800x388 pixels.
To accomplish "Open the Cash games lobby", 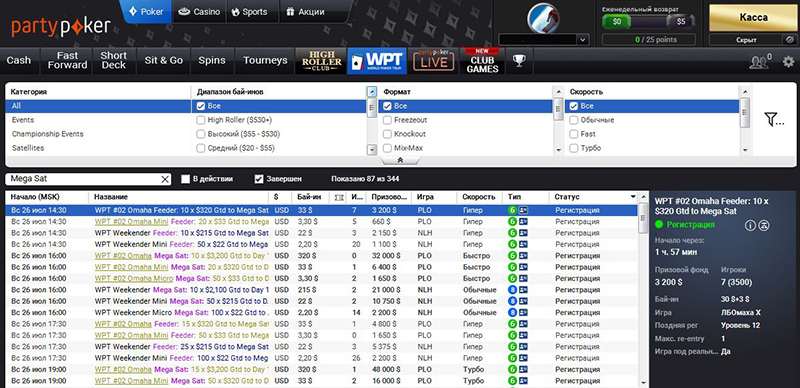I will 19,61.
